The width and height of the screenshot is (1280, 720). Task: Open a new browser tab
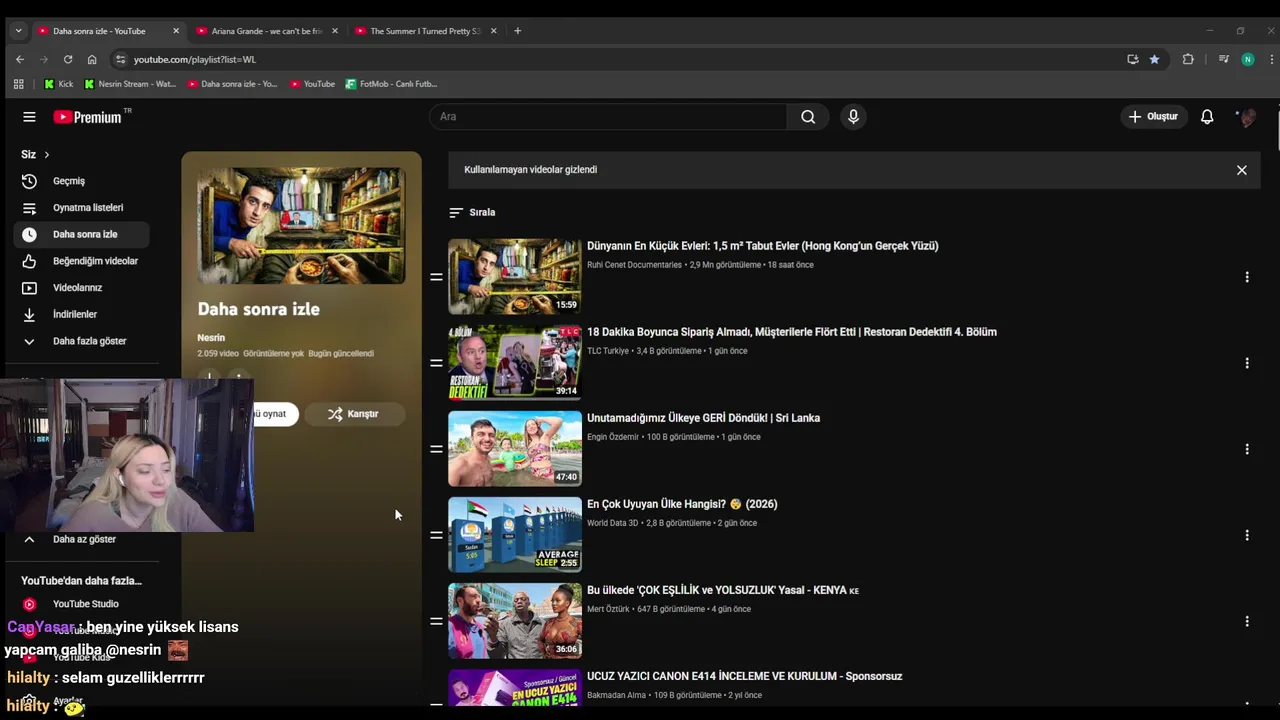[517, 31]
